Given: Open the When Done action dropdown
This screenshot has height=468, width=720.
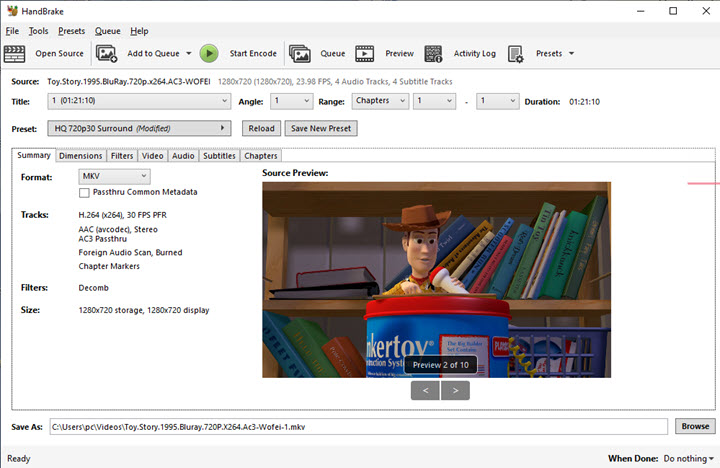Looking at the screenshot, I should point(689,459).
